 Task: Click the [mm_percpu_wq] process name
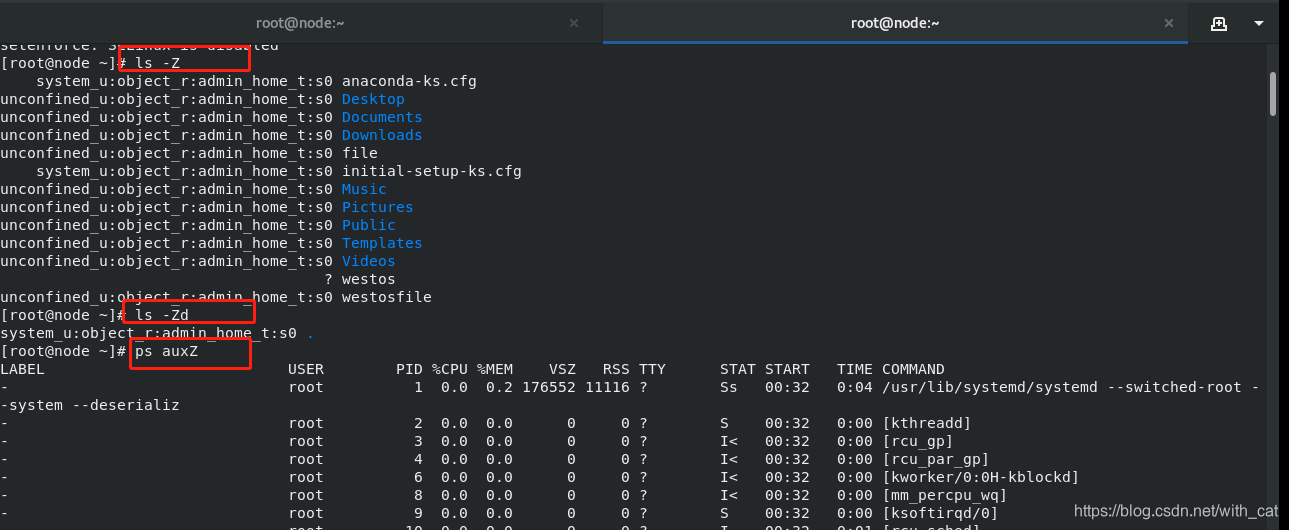pos(945,495)
